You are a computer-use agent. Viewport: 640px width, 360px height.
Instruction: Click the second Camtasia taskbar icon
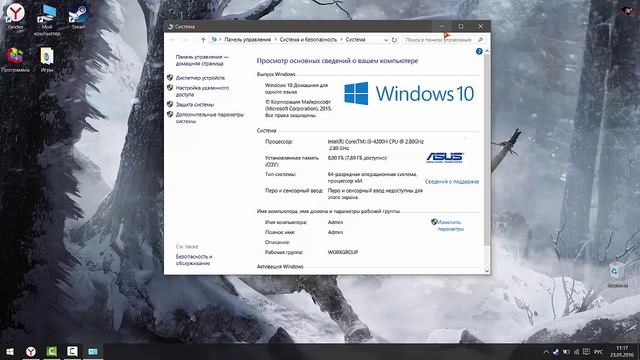click(72, 351)
